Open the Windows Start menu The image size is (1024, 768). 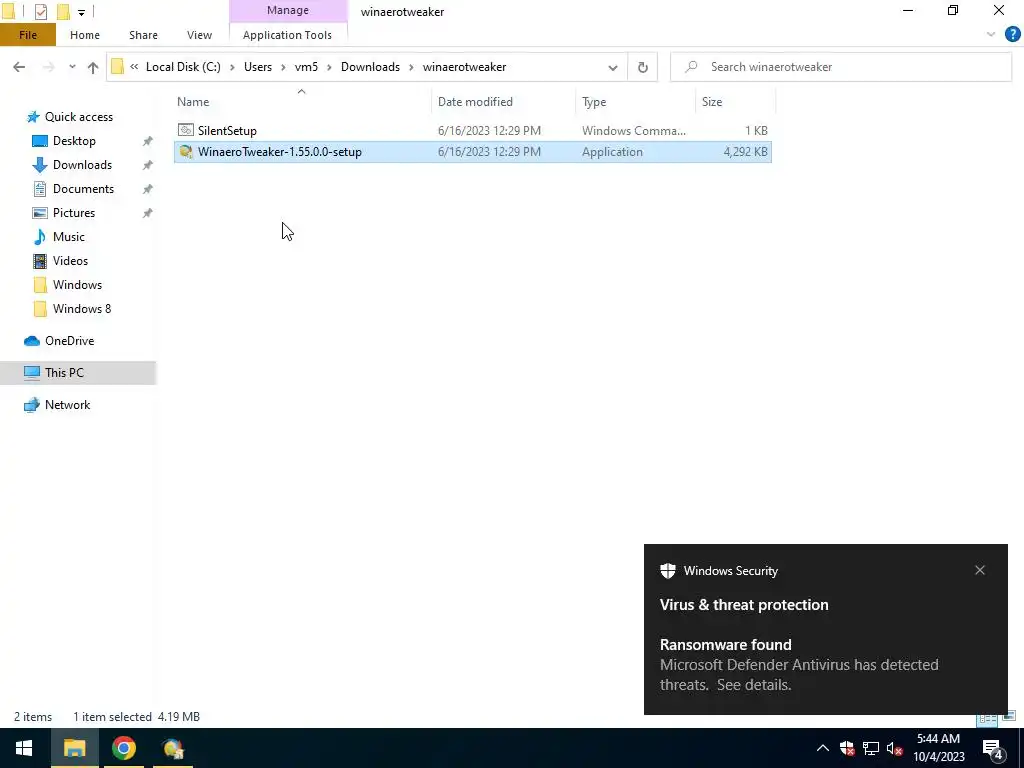point(24,748)
